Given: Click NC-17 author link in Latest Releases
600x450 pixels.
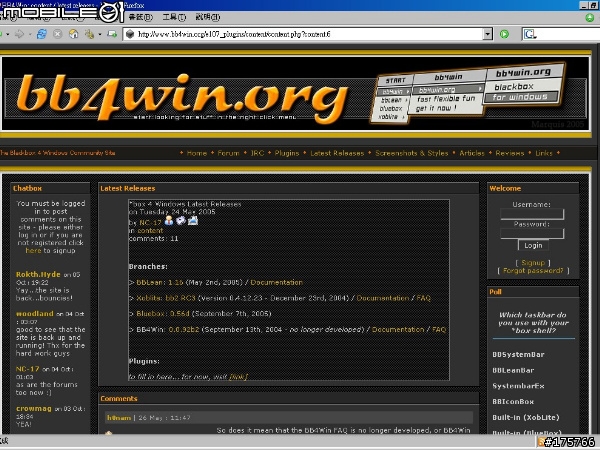Looking at the screenshot, I should 150,222.
